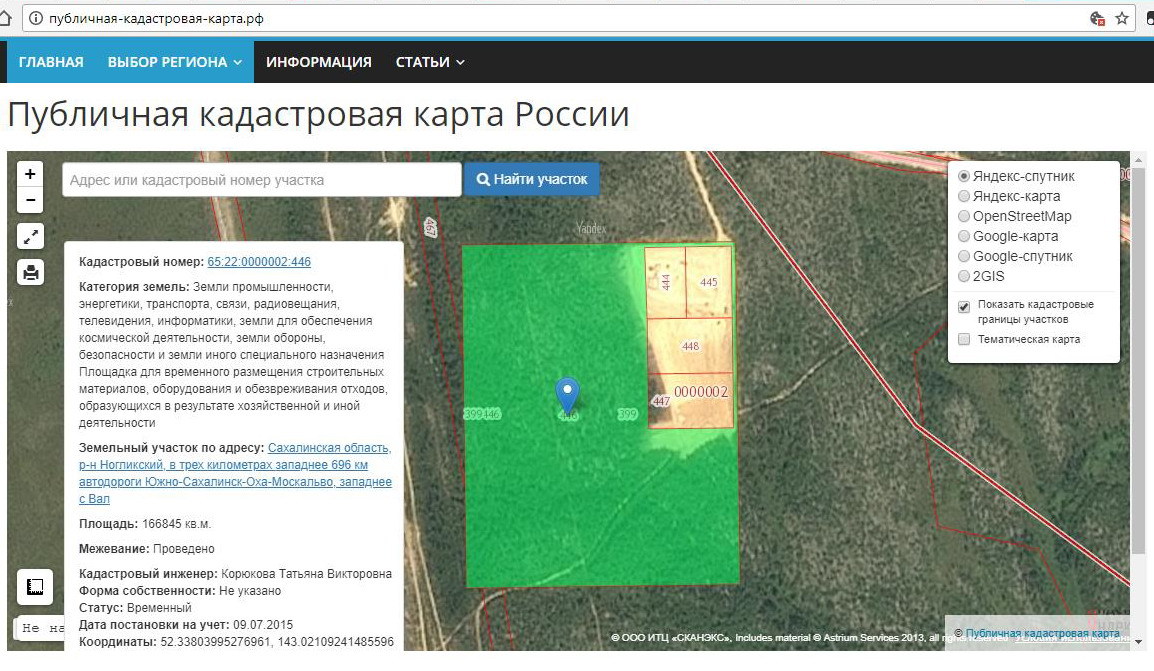Image resolution: width=1154 pixels, height=671 pixels.
Task: Open the measurement tool icon at bottom left
Action: 35,586
